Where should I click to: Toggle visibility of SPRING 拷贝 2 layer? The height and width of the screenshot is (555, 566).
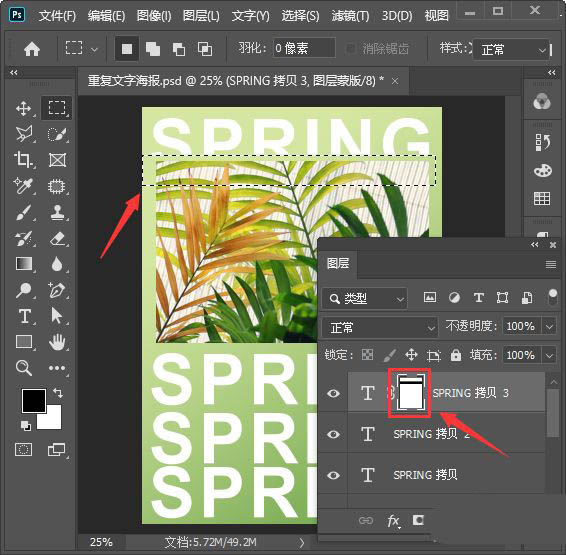(x=333, y=434)
